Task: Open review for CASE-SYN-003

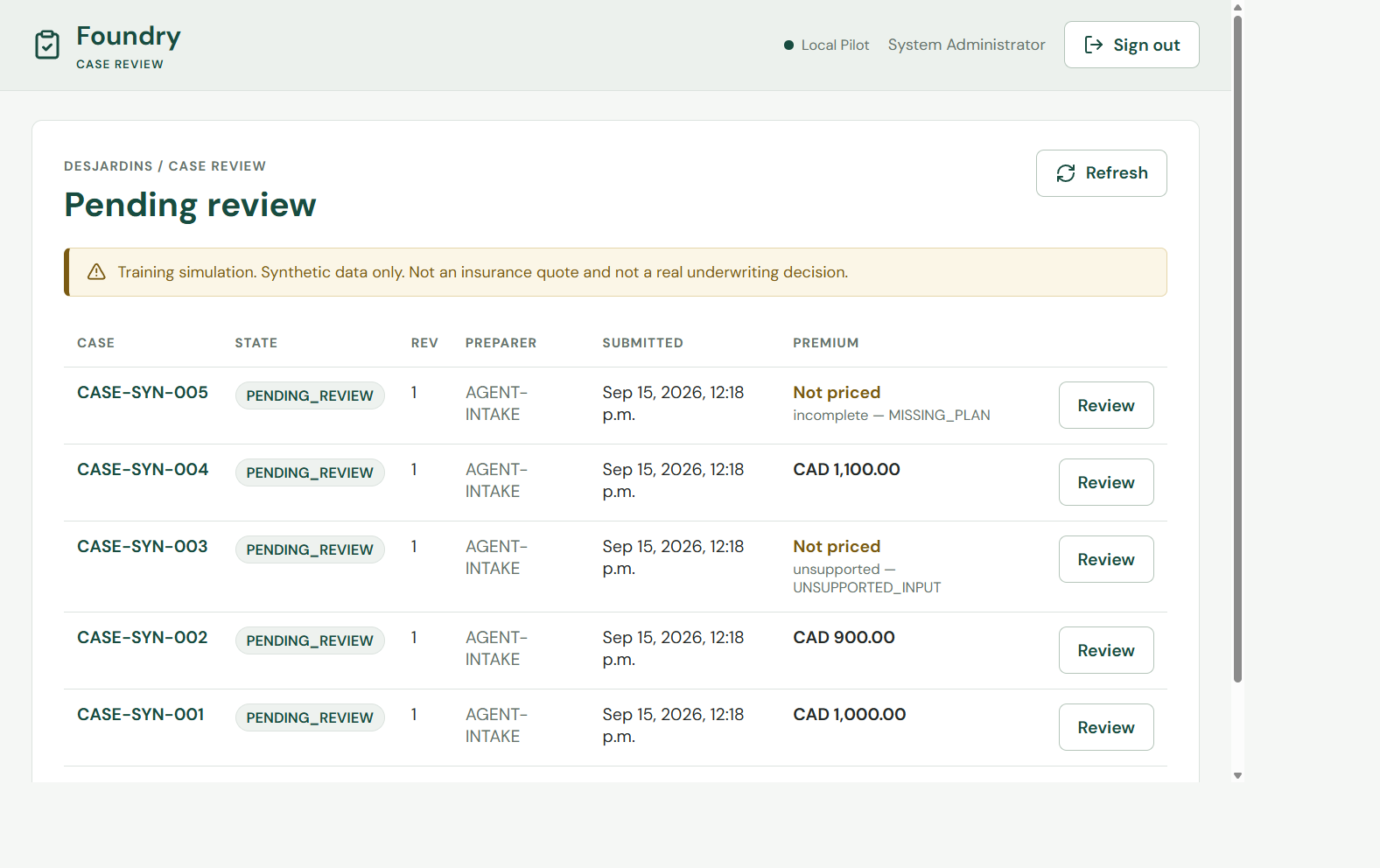Action: click(1105, 559)
